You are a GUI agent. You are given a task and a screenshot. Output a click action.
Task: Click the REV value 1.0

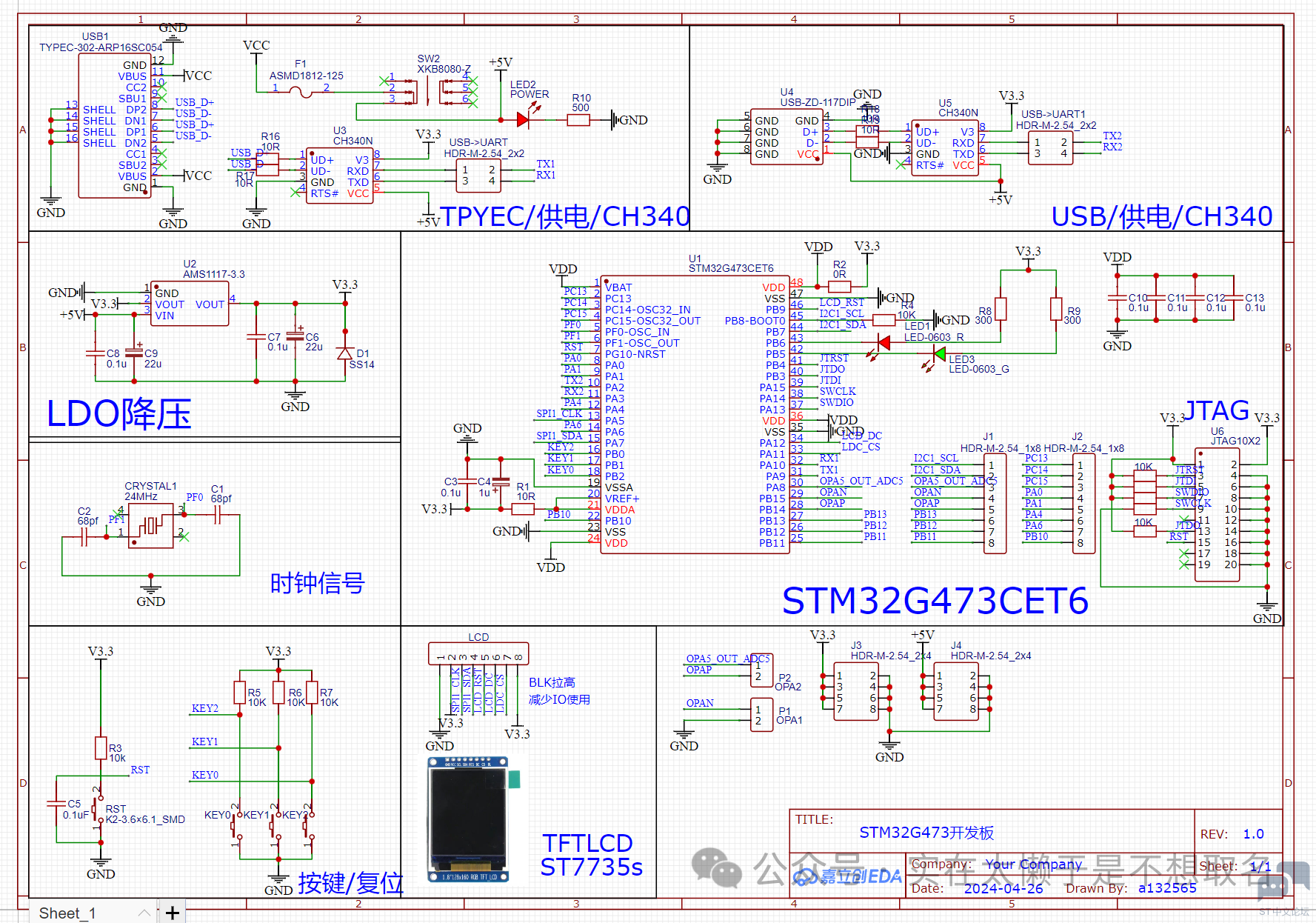pos(1253,834)
